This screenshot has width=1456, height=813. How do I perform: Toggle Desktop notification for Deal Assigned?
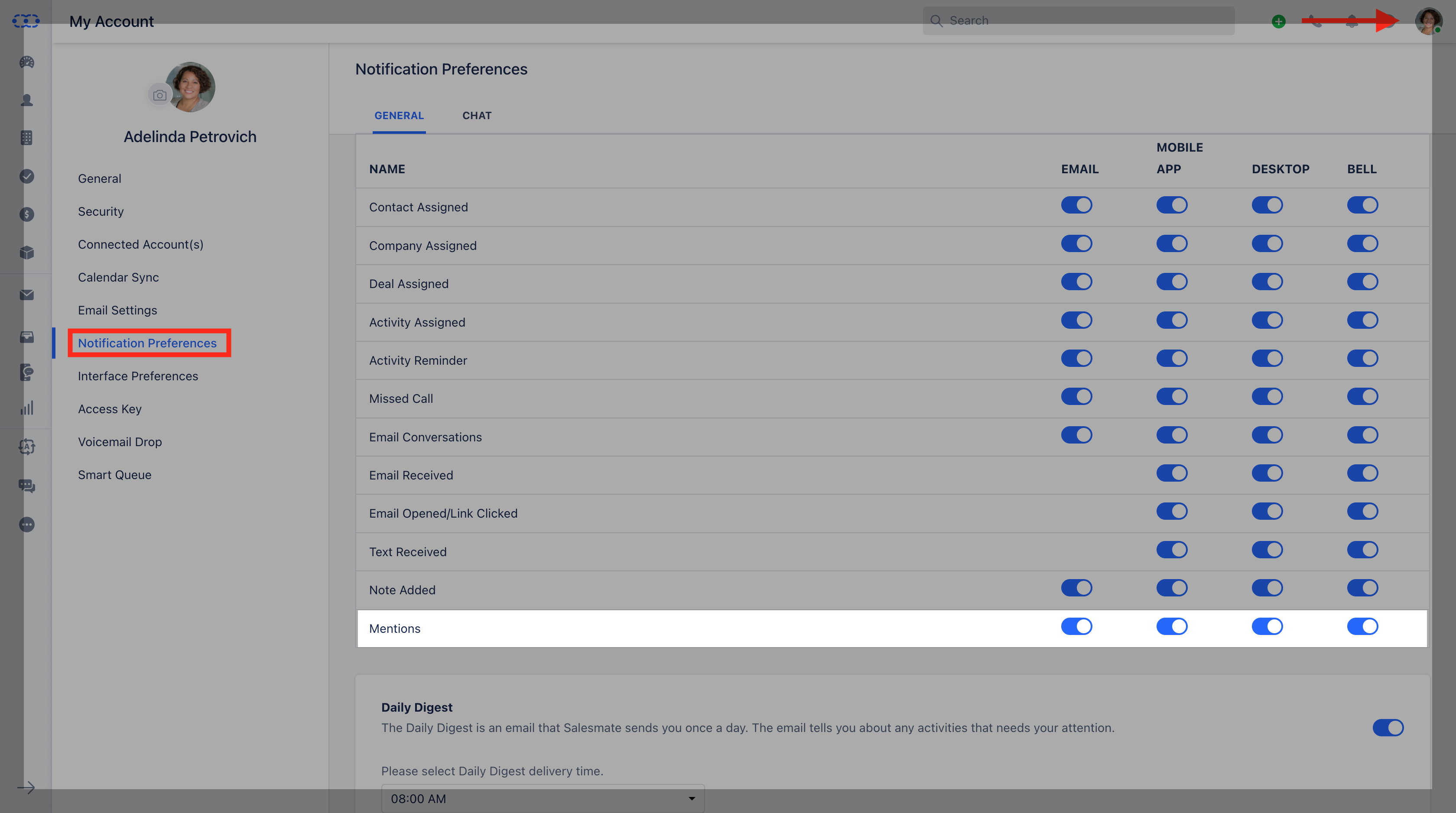tap(1267, 282)
